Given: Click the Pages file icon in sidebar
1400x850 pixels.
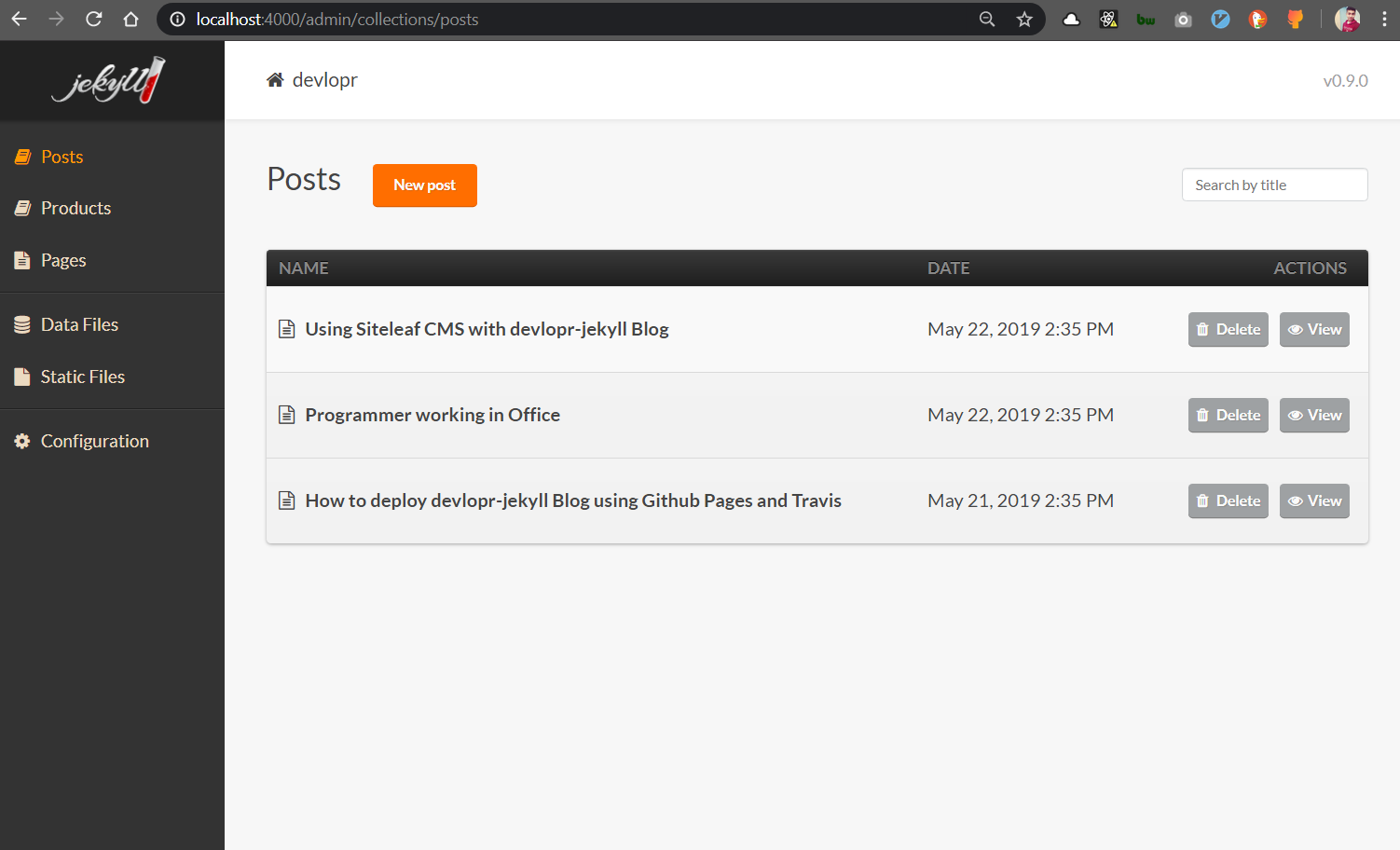Looking at the screenshot, I should click(22, 260).
